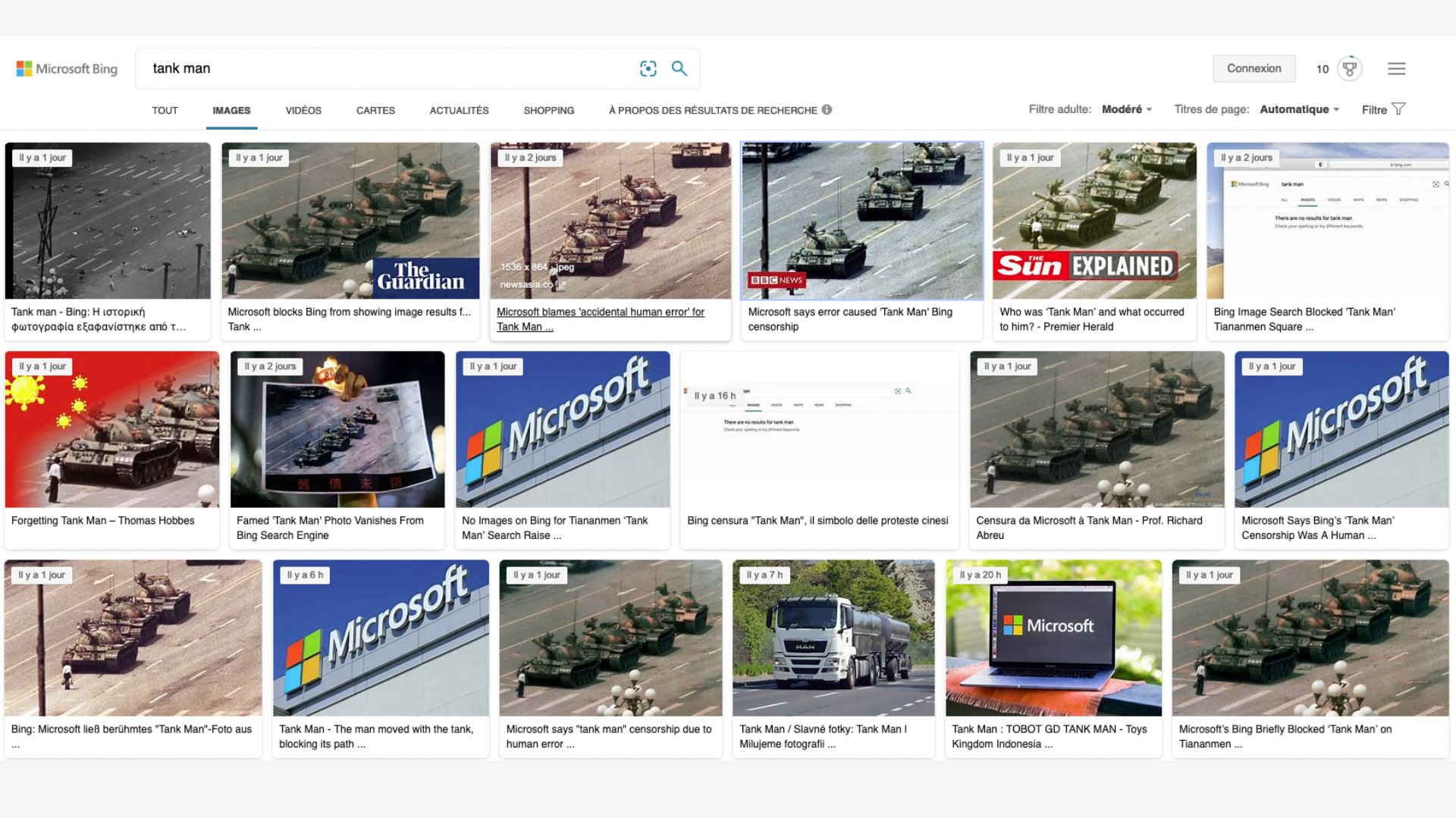The width and height of the screenshot is (1456, 818).
Task: Expand the Titres de page Automatique dropdown
Action: tap(1299, 109)
